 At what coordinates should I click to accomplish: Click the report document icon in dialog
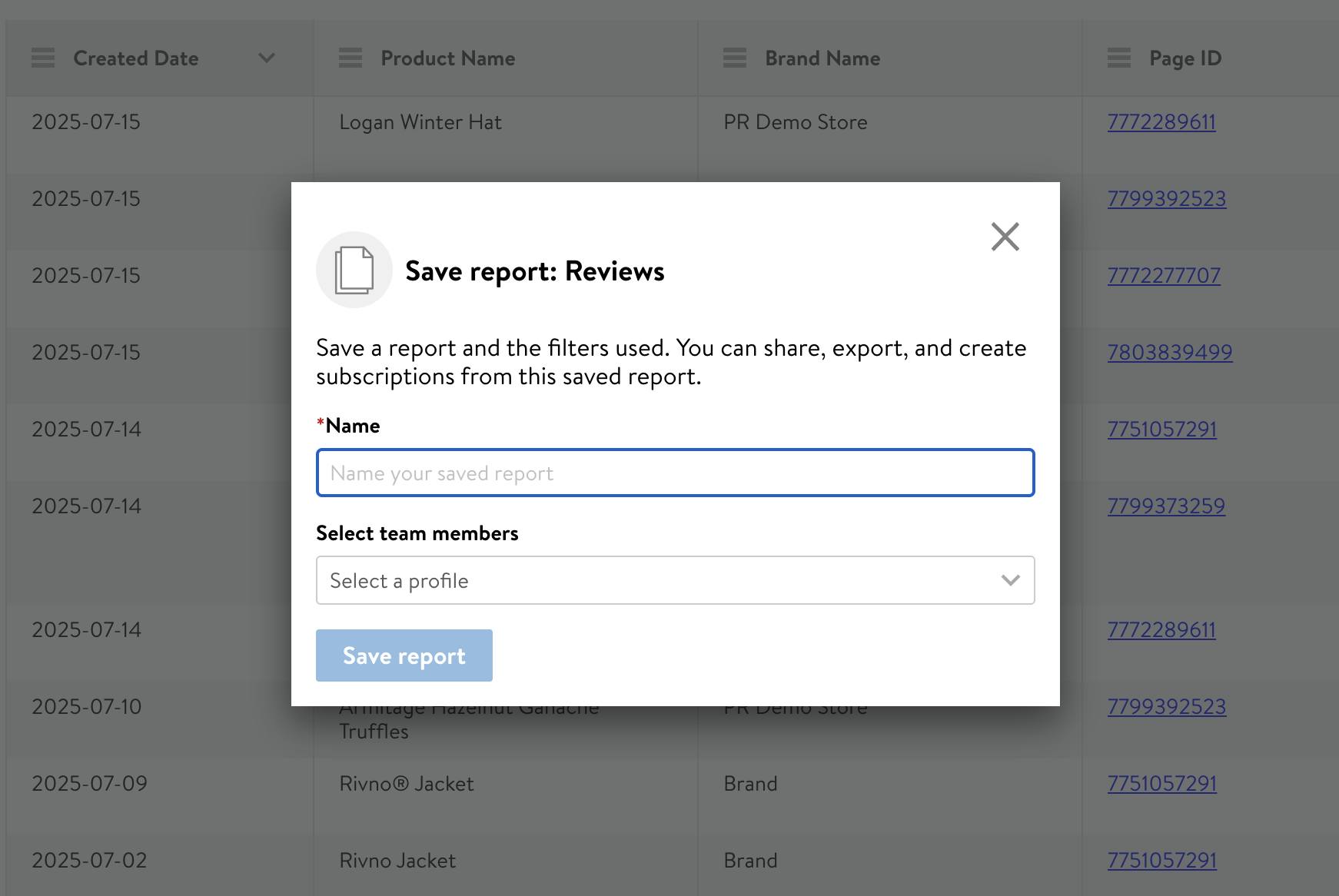[x=354, y=270]
